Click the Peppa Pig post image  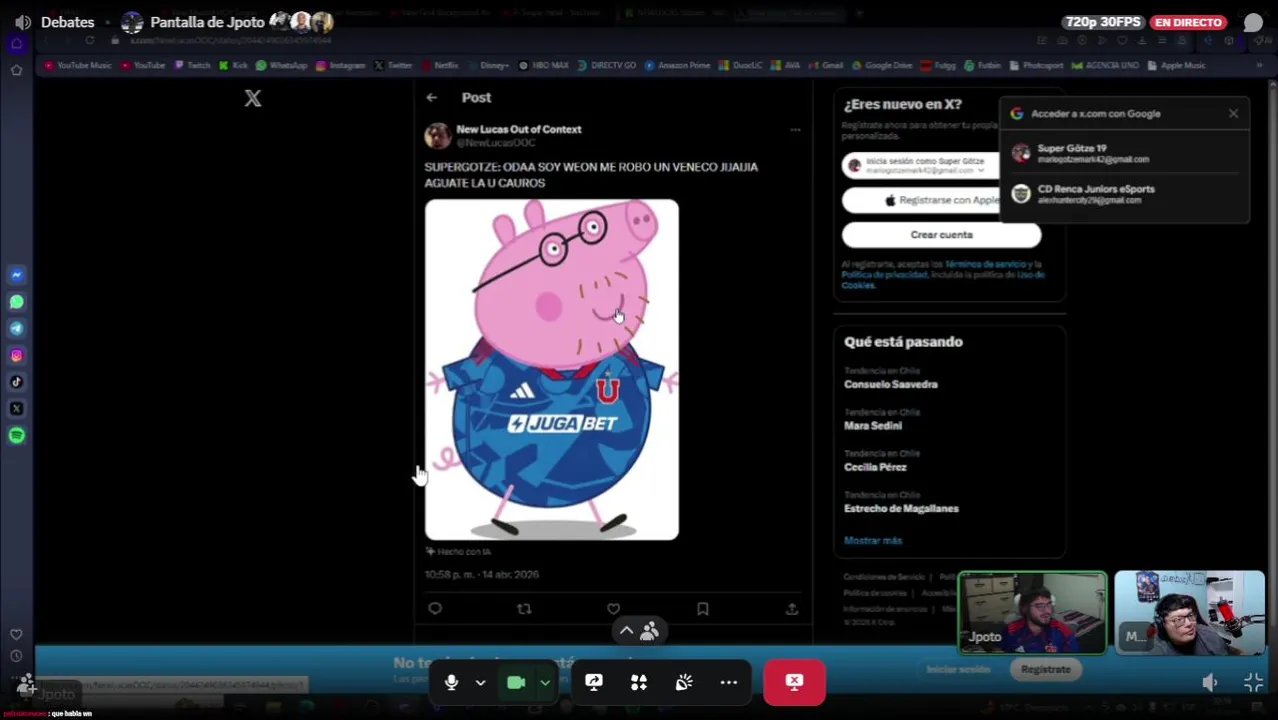click(552, 370)
